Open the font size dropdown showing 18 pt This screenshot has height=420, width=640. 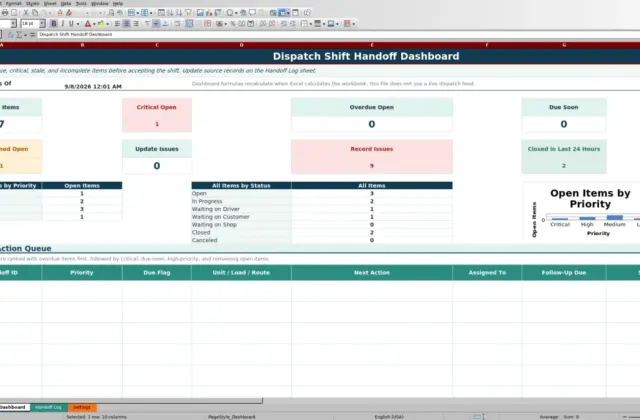(x=42, y=24)
